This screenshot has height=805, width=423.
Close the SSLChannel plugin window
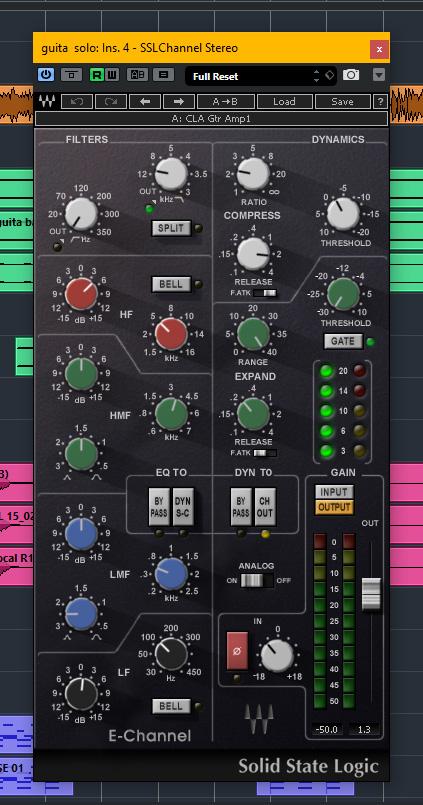coord(379,49)
